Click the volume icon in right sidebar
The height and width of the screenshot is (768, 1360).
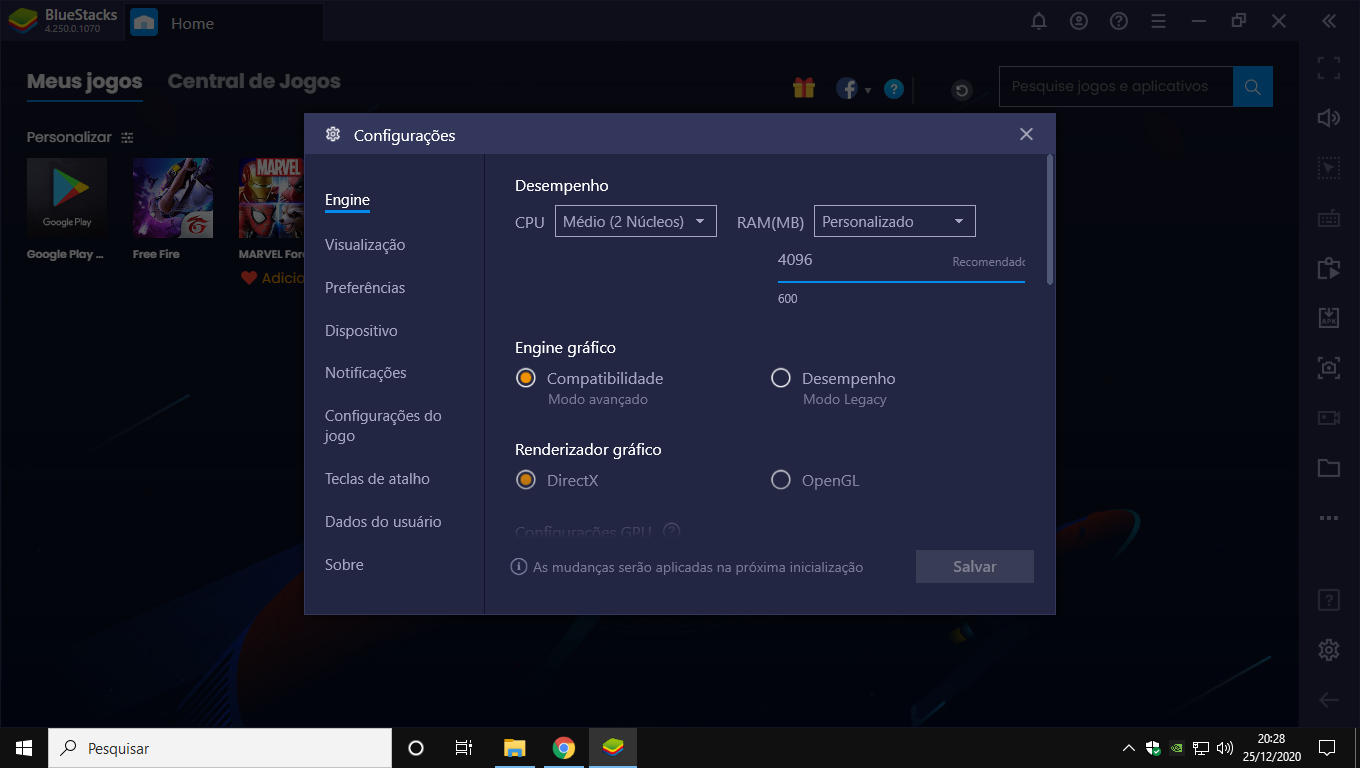pos(1328,118)
